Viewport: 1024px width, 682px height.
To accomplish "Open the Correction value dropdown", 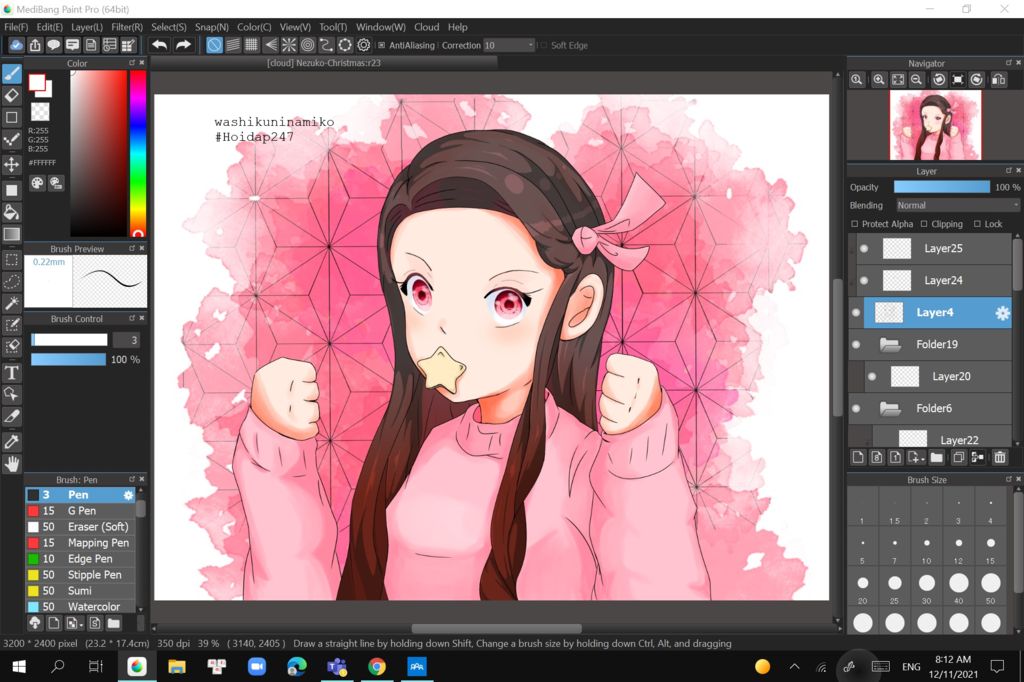I will tap(509, 45).
